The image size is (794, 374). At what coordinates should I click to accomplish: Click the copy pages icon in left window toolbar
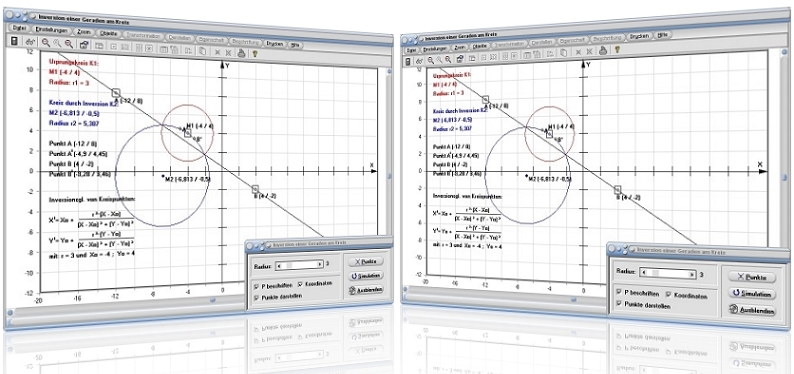click(202, 51)
